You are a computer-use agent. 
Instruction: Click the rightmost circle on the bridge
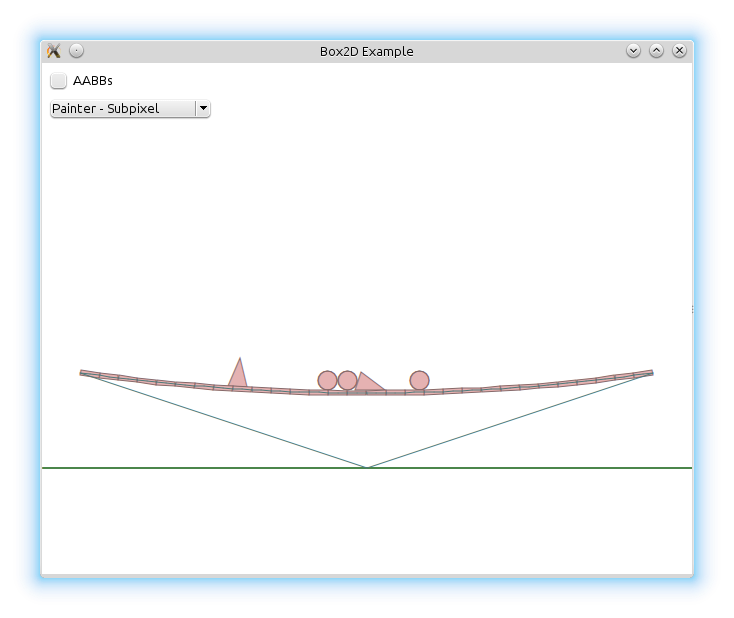click(419, 380)
